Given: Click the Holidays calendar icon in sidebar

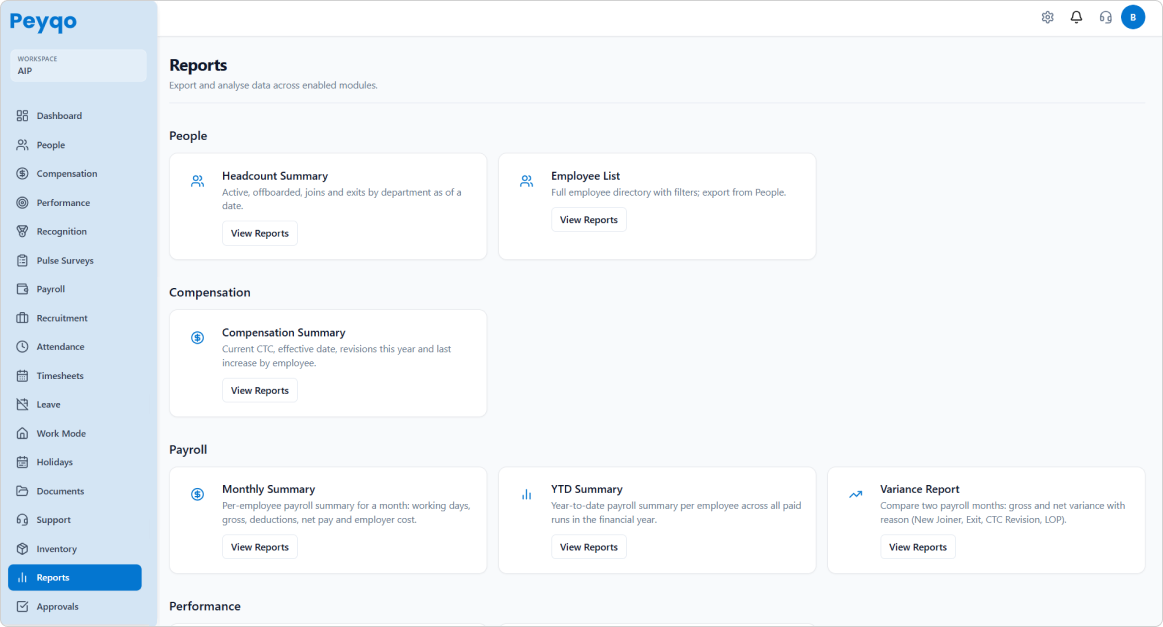Looking at the screenshot, I should tap(22, 462).
